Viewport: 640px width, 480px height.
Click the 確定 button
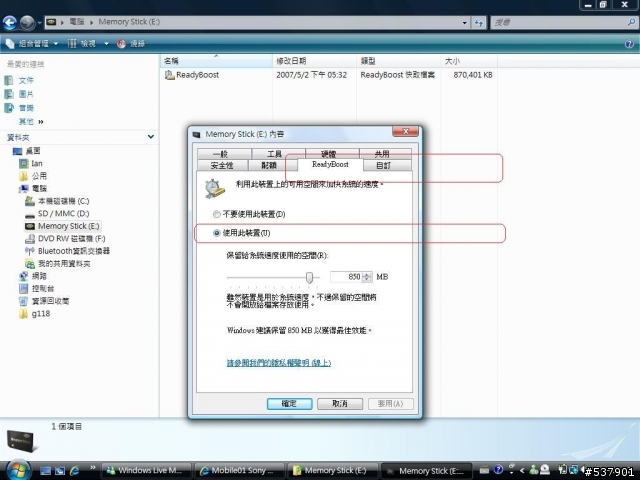pos(289,404)
